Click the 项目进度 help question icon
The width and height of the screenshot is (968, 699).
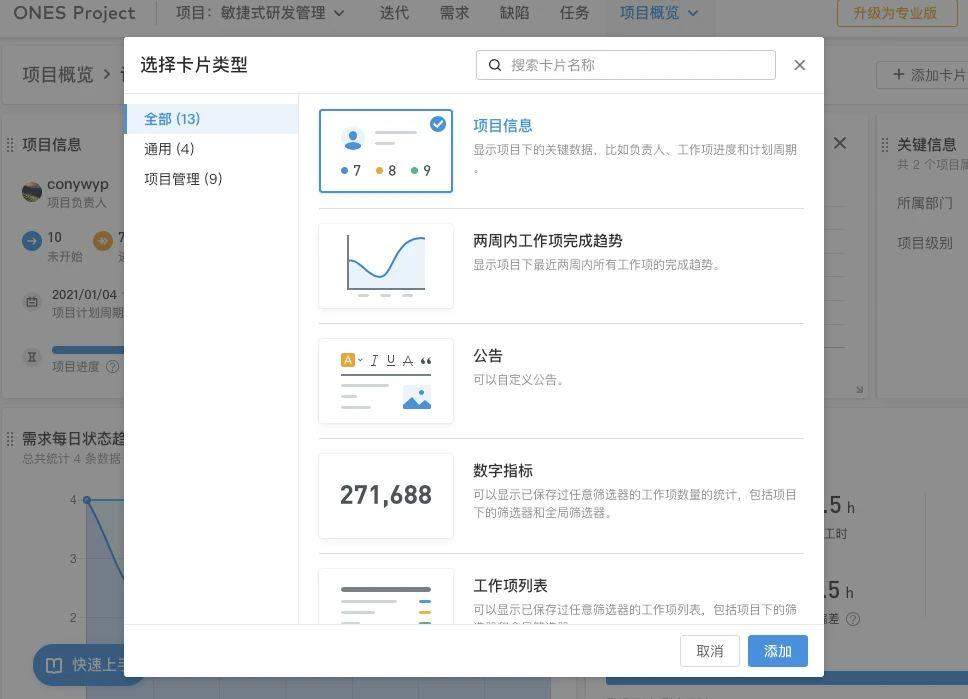pyautogui.click(x=112, y=366)
